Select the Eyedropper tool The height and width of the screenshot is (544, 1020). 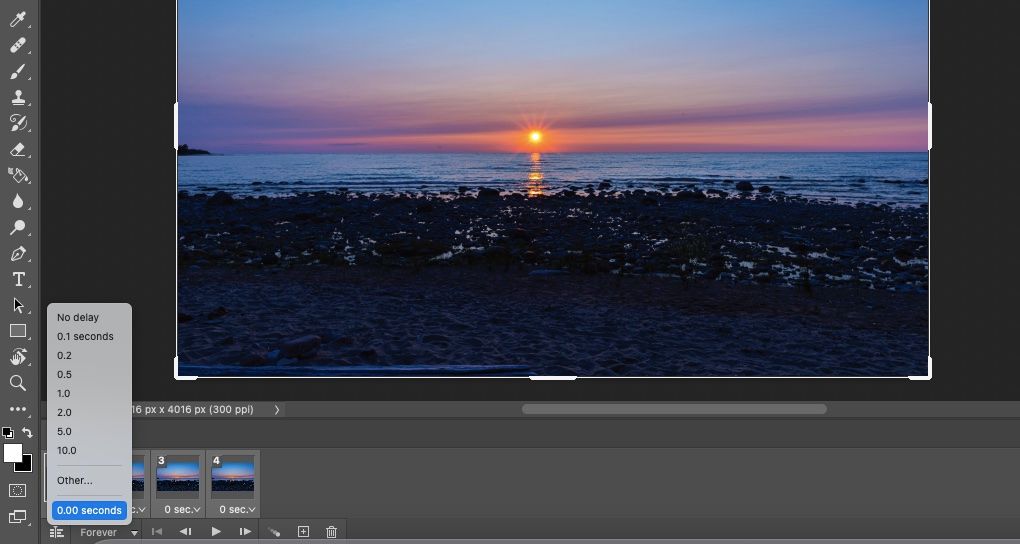(18, 20)
